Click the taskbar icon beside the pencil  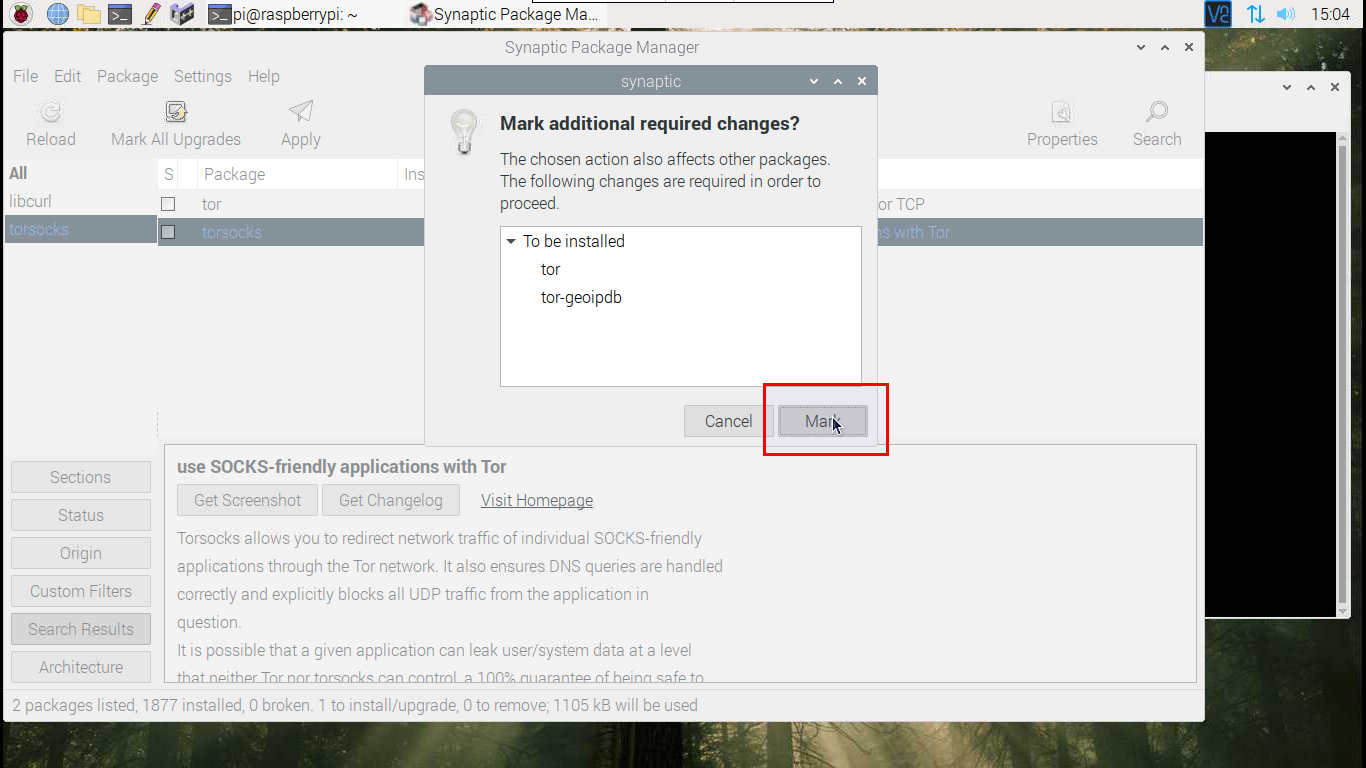coord(182,14)
